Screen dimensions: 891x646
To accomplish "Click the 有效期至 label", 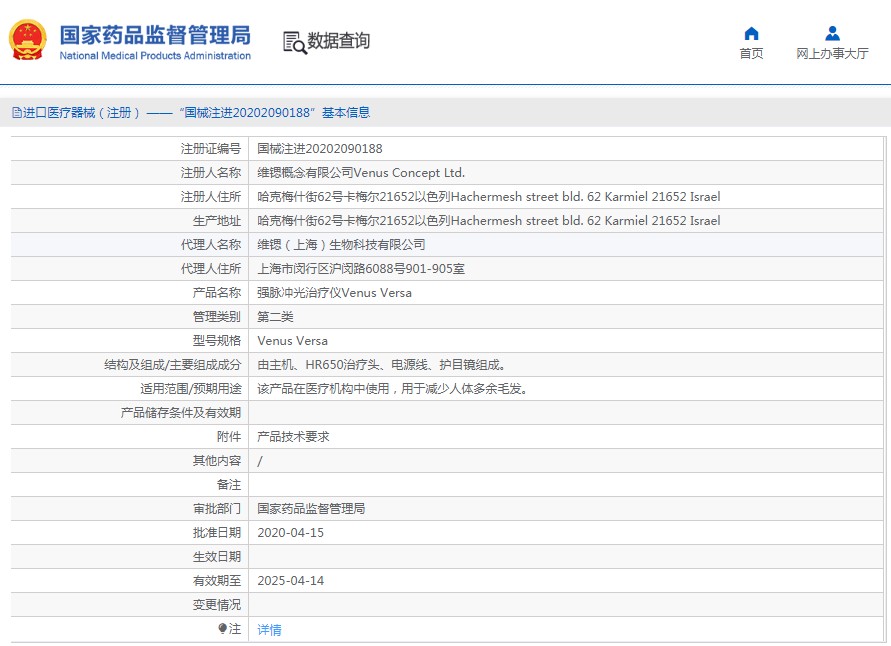I will pos(217,581).
